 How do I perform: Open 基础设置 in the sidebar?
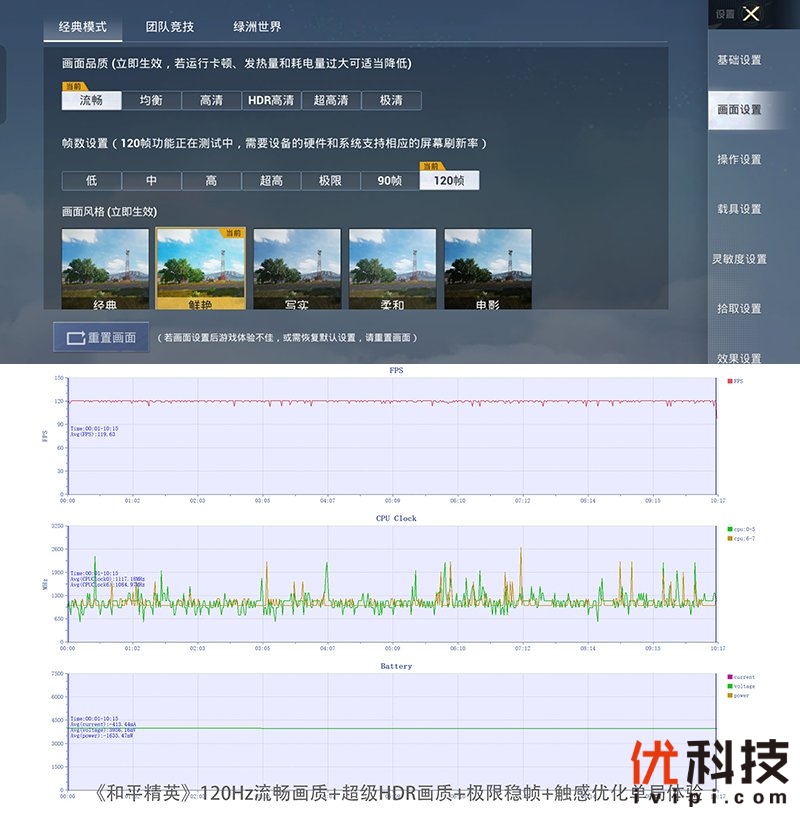point(739,60)
